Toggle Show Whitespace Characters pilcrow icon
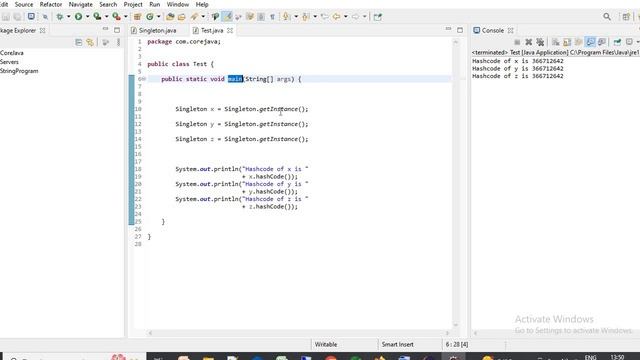 click(272, 17)
